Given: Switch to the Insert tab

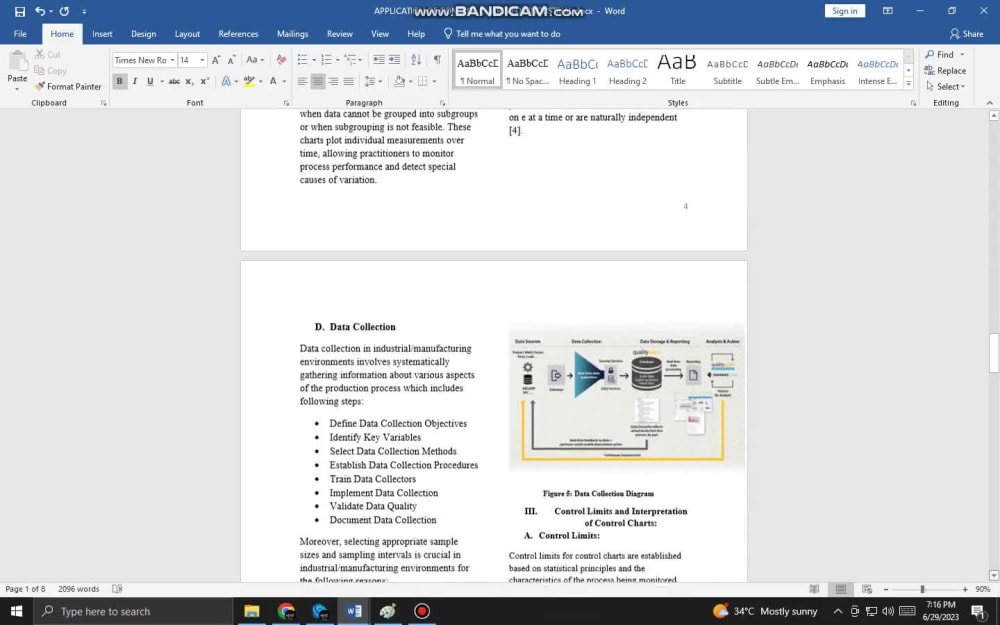Looking at the screenshot, I should pyautogui.click(x=102, y=34).
